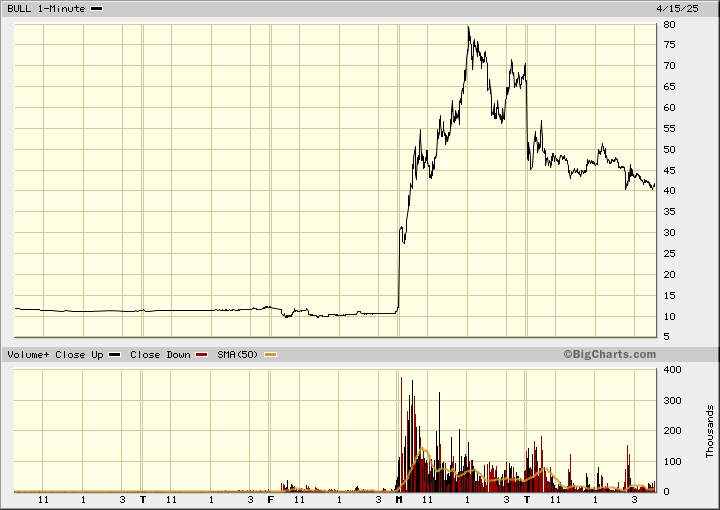Click the black line swatch beside BULL 1-Minute

click(x=97, y=9)
